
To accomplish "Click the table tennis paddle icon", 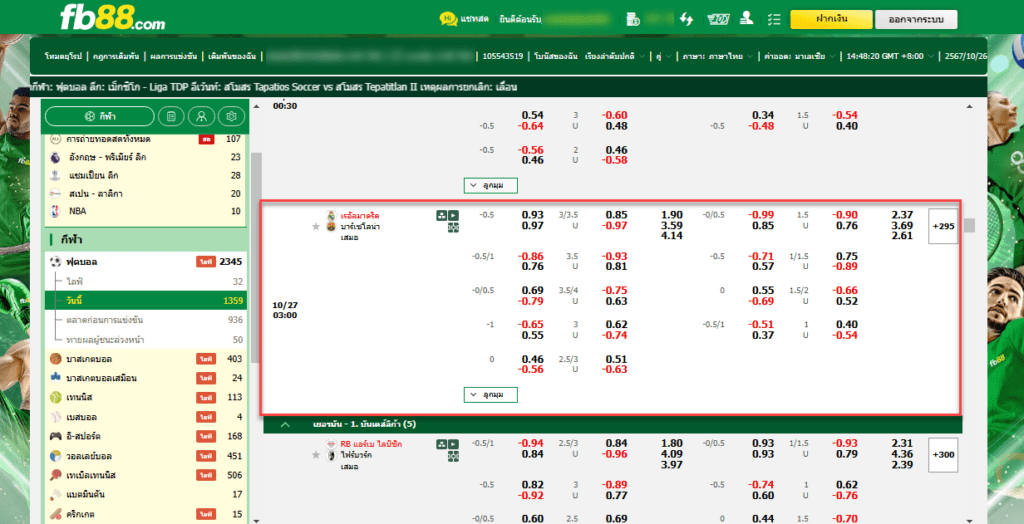I will (56, 474).
